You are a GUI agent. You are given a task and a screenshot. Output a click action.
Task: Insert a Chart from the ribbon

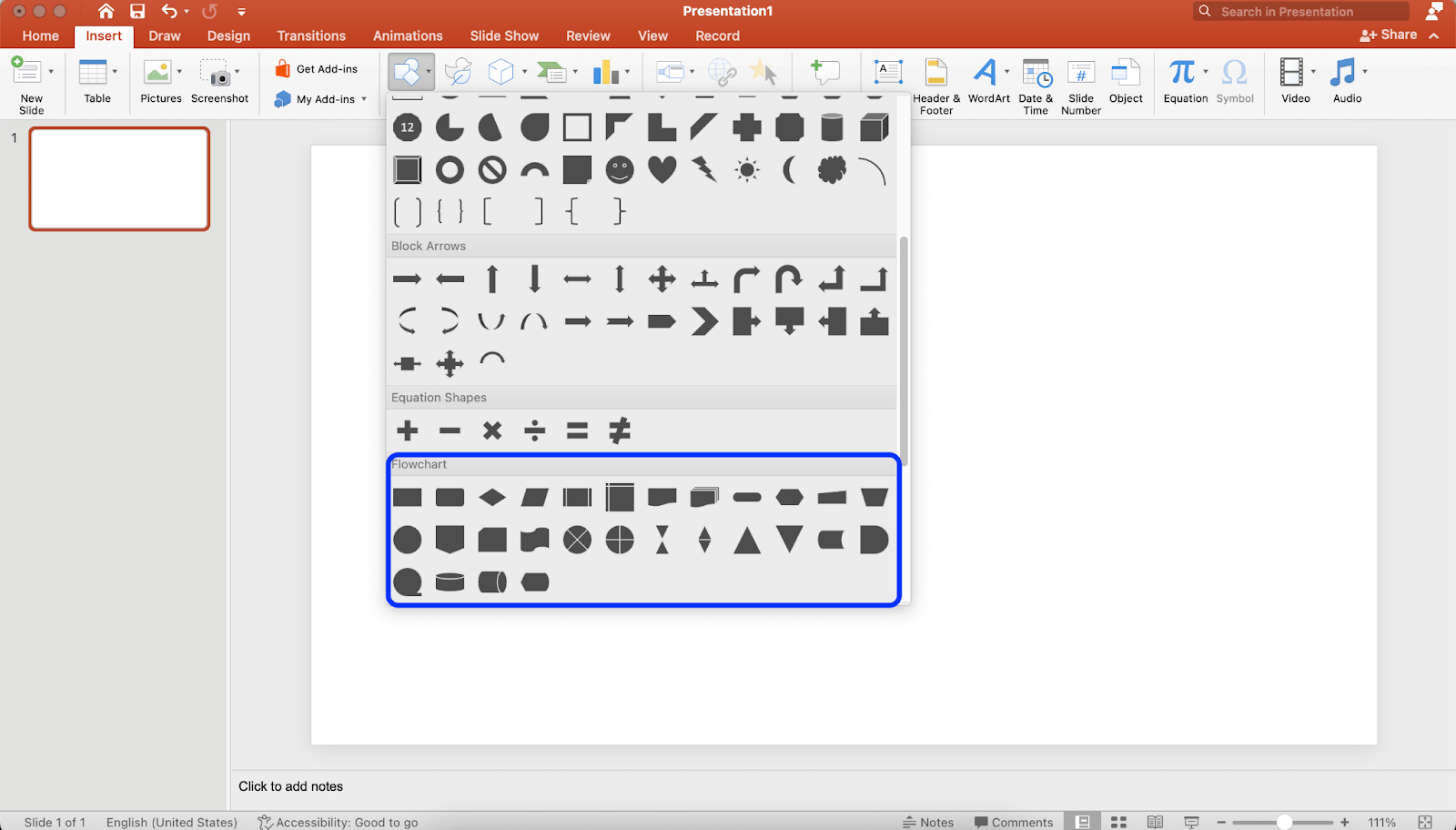click(x=606, y=72)
